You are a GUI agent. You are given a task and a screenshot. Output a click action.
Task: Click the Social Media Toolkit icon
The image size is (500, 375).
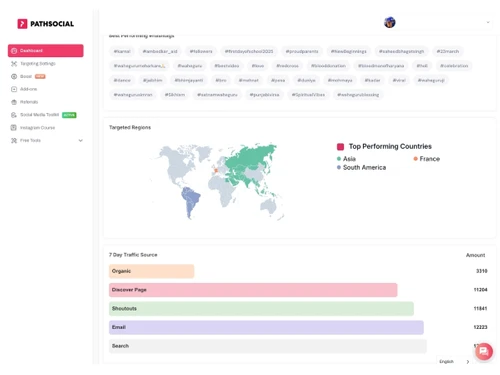[x=14, y=115]
